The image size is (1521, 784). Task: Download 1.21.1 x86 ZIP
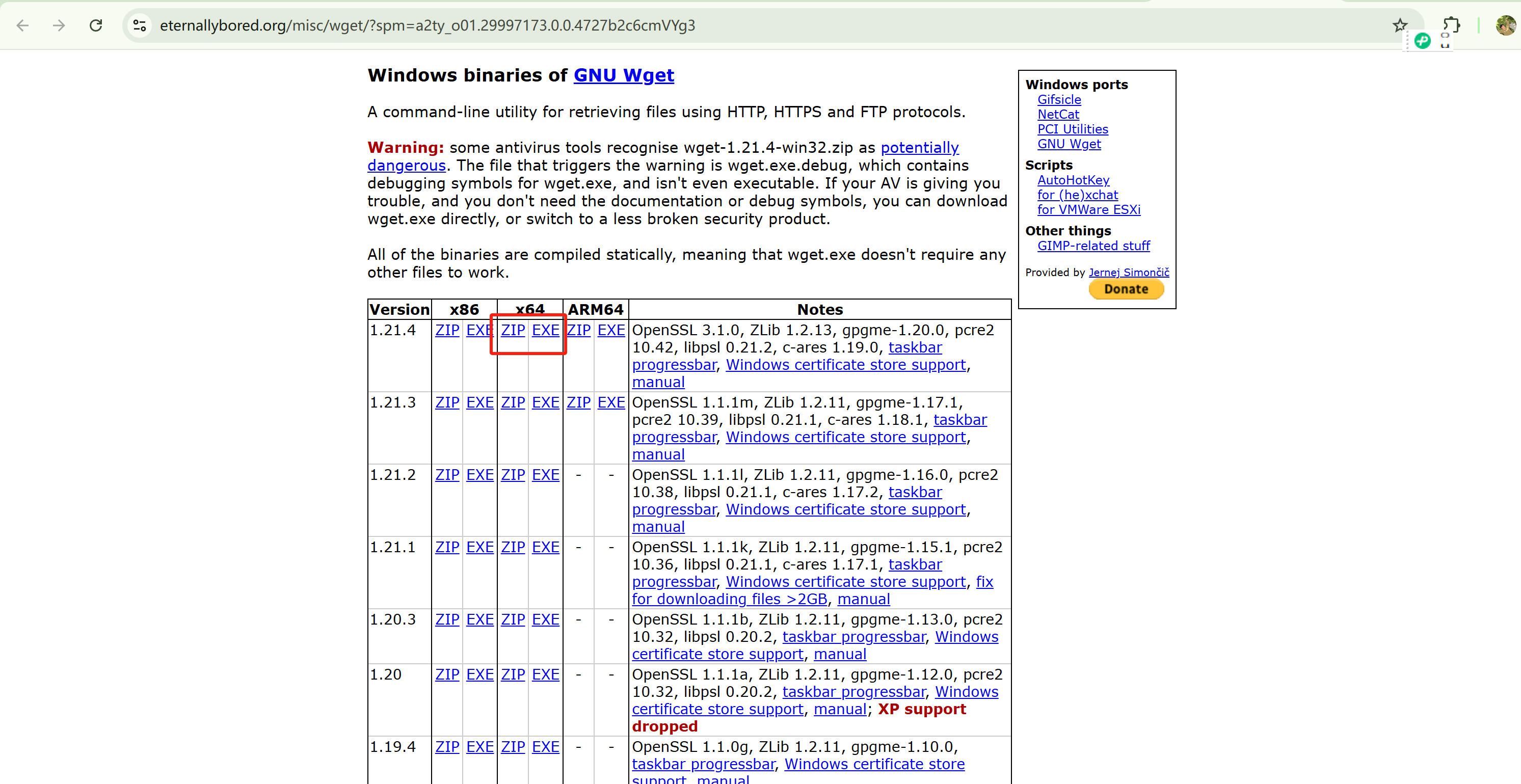pyautogui.click(x=447, y=547)
